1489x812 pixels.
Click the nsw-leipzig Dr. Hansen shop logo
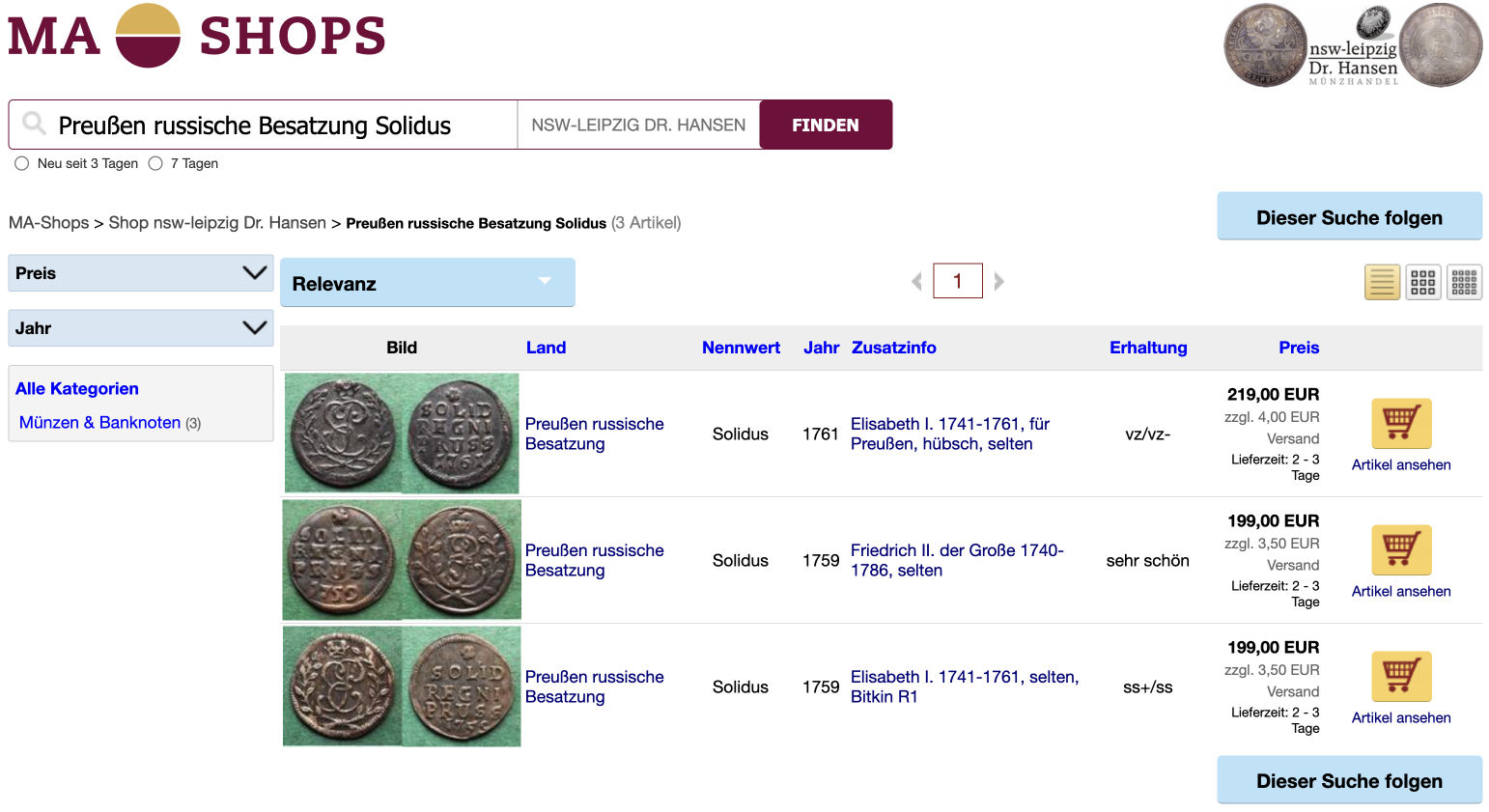(x=1353, y=45)
